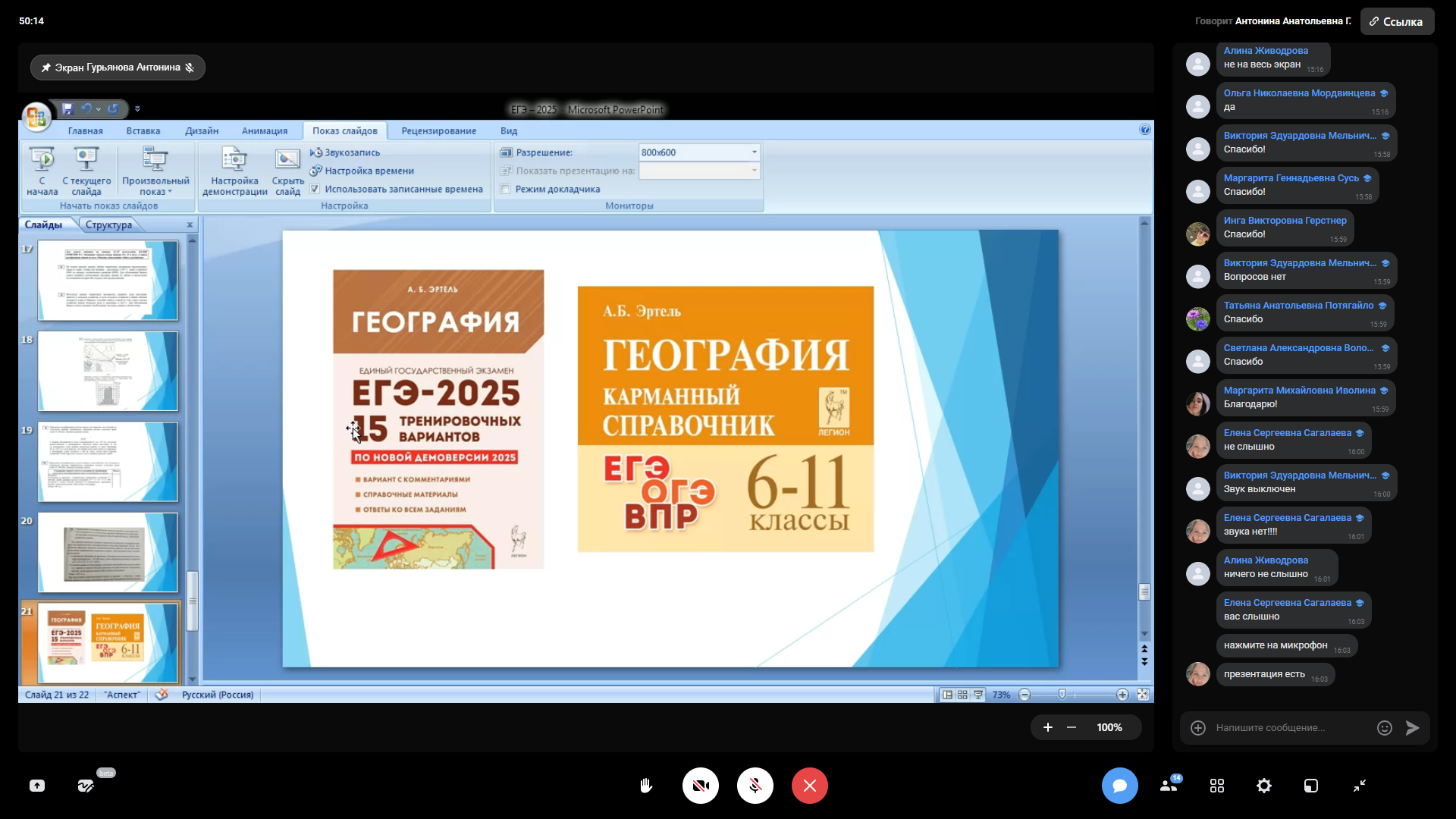The height and width of the screenshot is (819, 1456).
Task: Toggle the muted microphone button
Action: [755, 786]
